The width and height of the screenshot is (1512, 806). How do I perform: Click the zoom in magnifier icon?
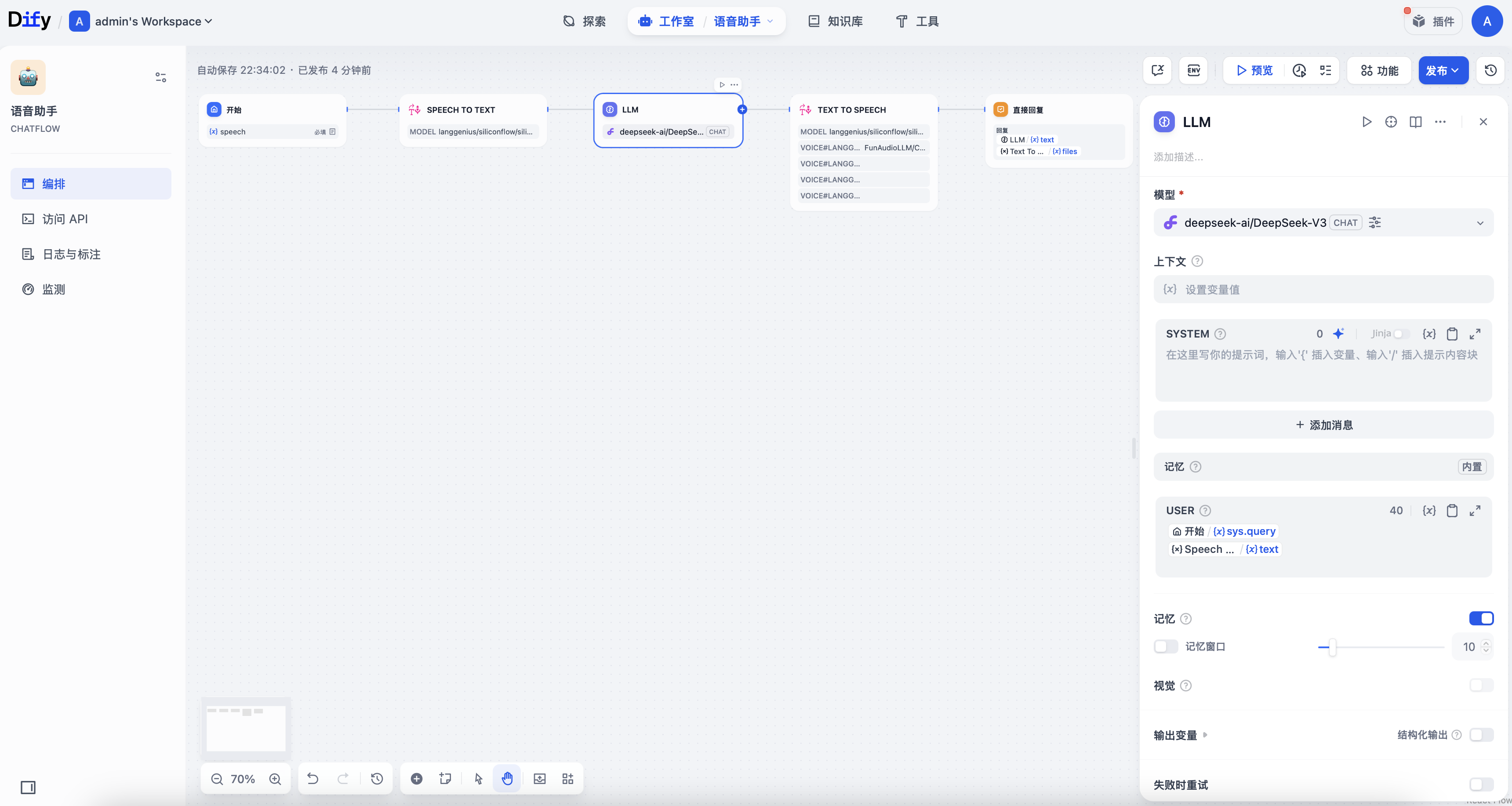point(275,779)
